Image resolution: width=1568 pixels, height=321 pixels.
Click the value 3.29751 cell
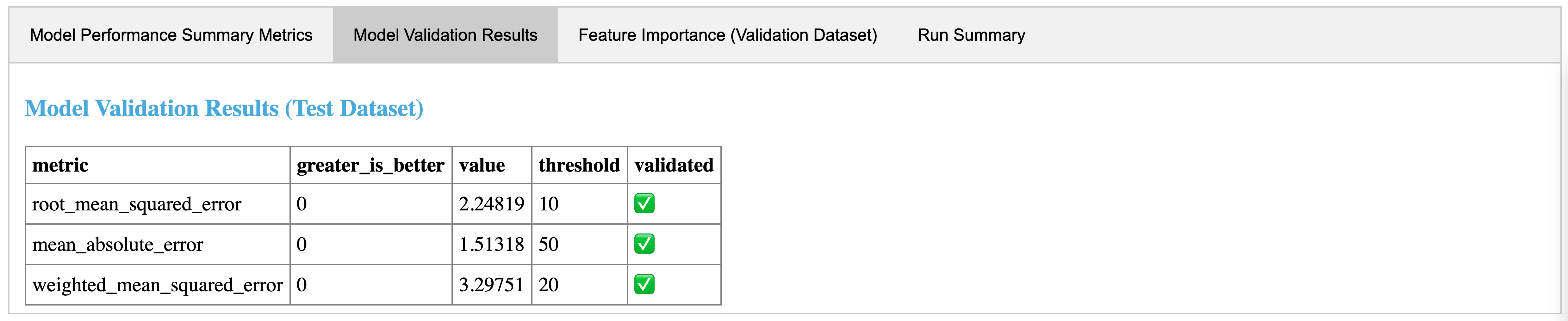tap(491, 285)
